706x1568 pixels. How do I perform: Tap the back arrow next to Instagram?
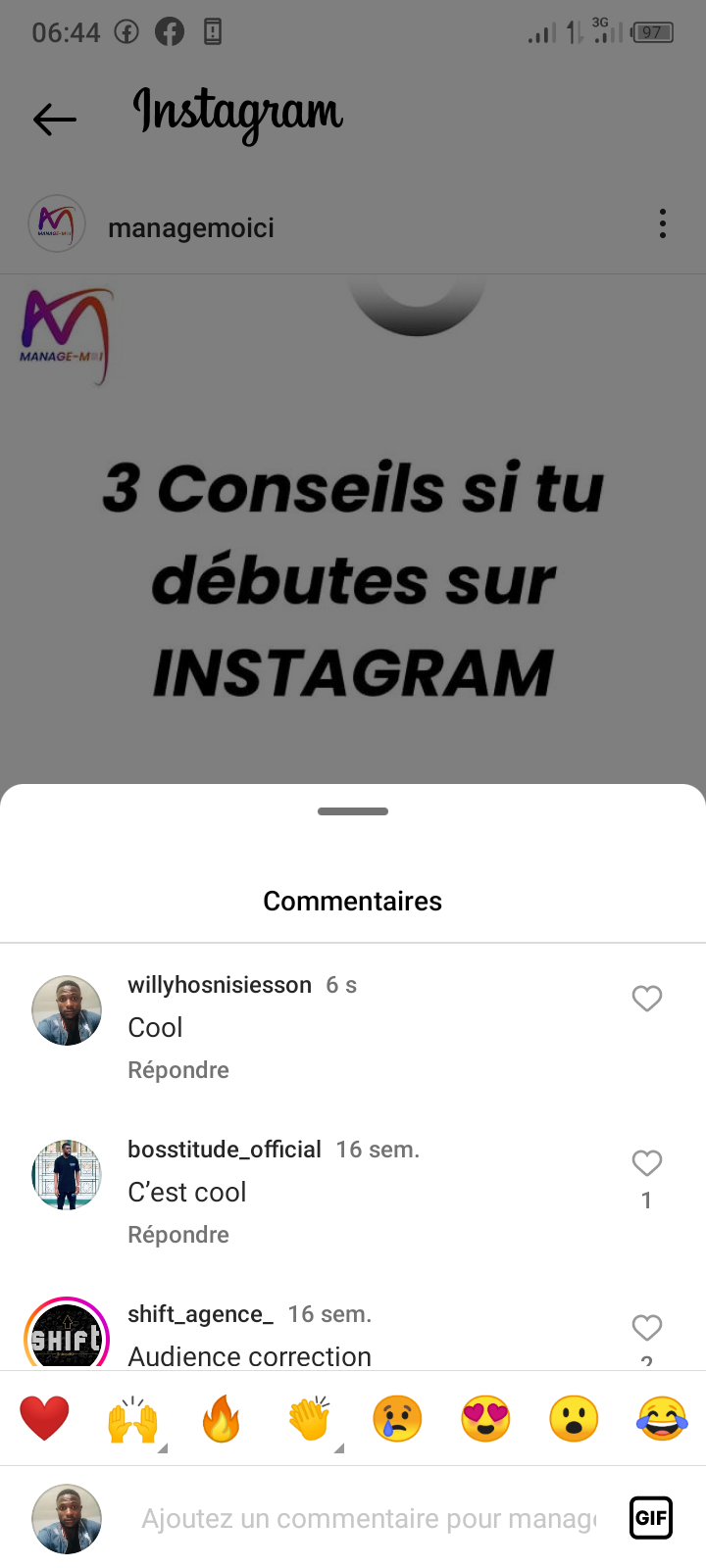click(55, 120)
